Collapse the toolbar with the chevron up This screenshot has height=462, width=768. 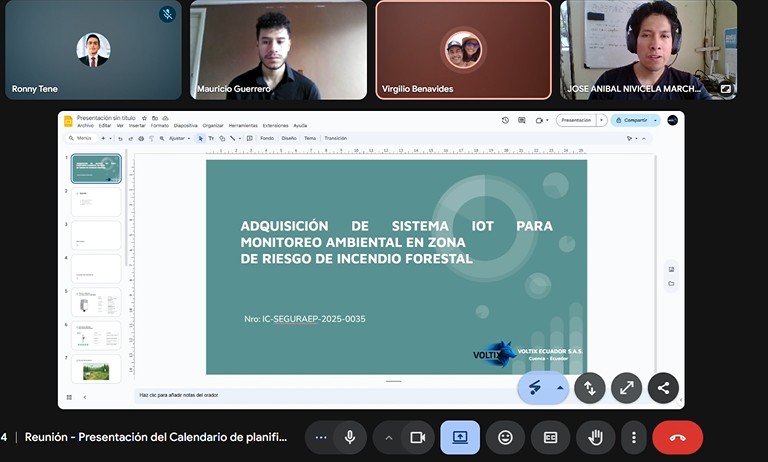644,139
